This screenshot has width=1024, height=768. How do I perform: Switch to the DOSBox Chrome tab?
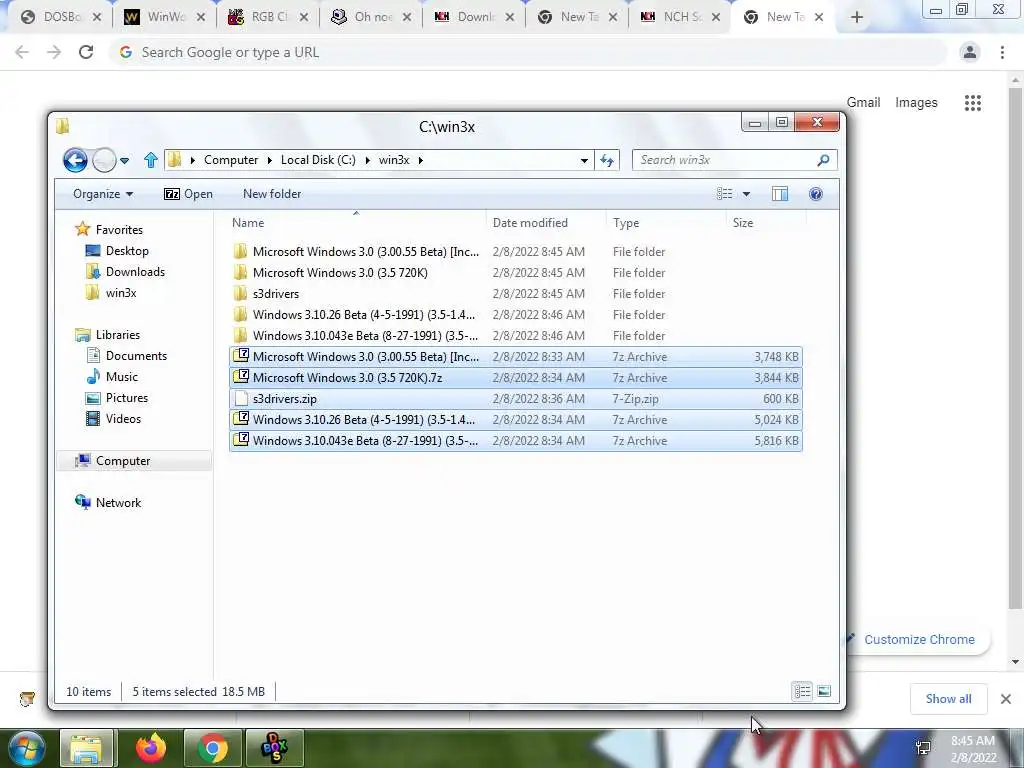tap(60, 18)
